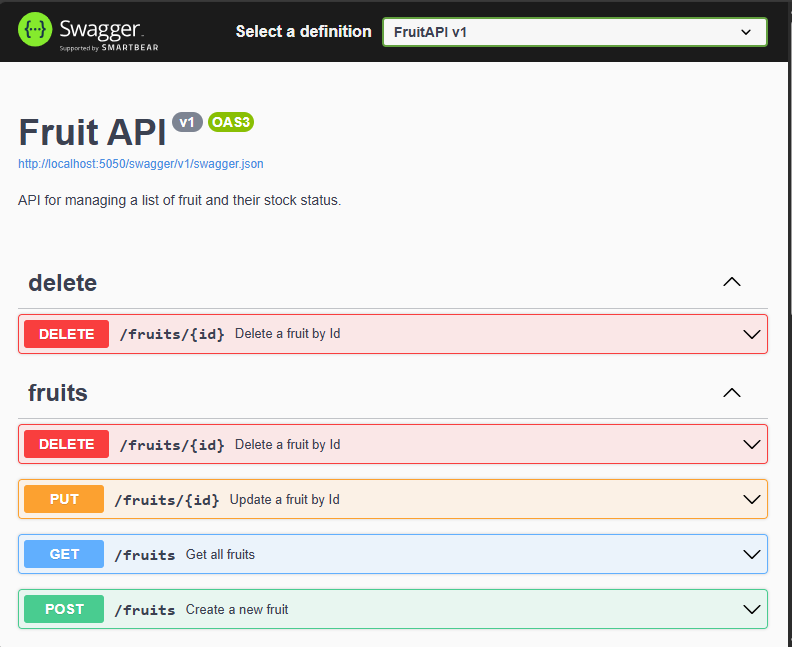The image size is (792, 647).
Task: Click the "fruits" tag heading
Action: tap(58, 393)
